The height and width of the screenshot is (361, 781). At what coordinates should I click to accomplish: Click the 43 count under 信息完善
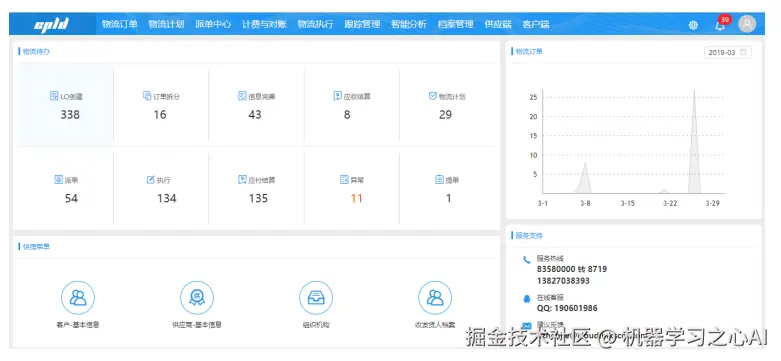(x=255, y=115)
